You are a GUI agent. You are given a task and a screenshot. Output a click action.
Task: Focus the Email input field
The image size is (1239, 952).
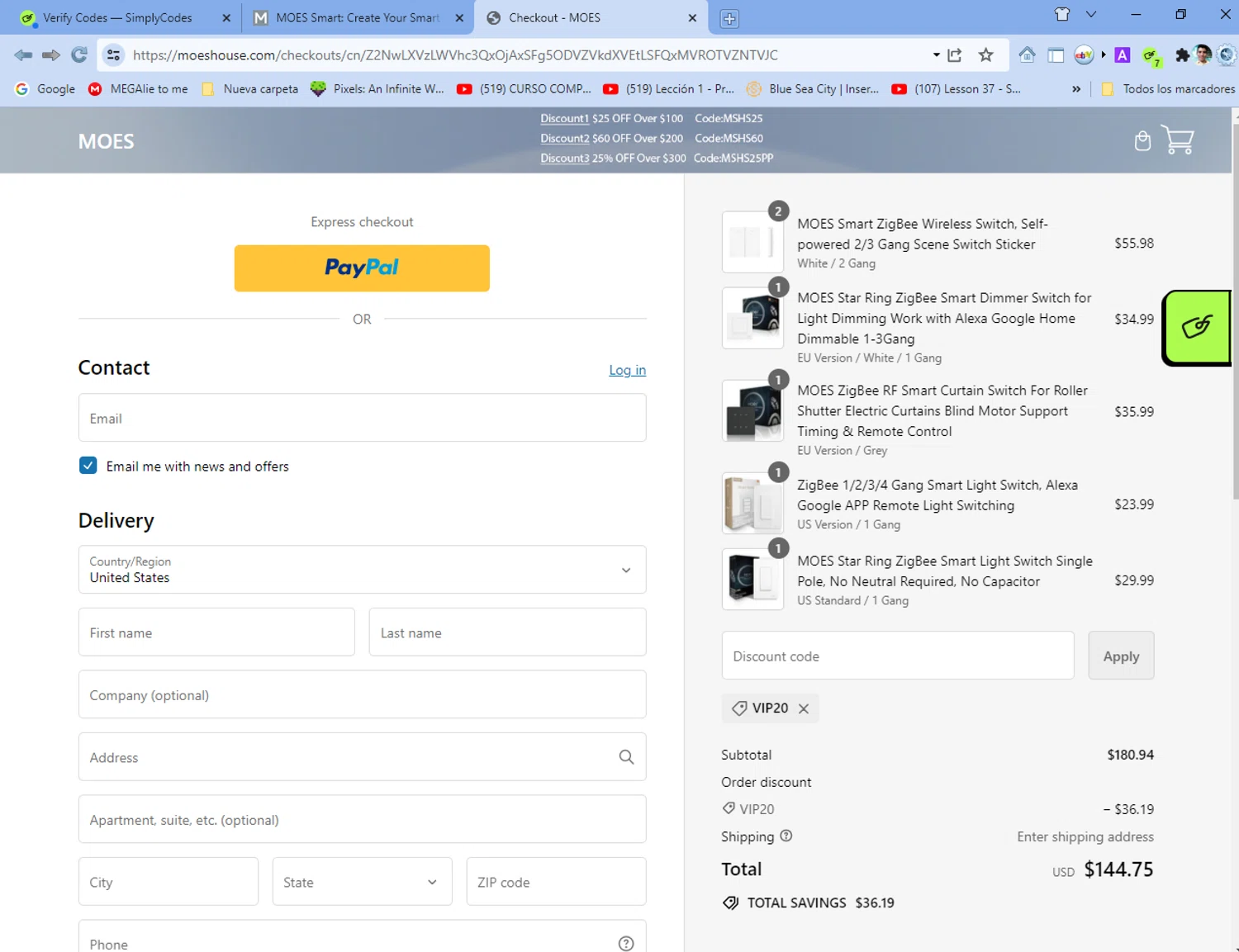pos(362,418)
